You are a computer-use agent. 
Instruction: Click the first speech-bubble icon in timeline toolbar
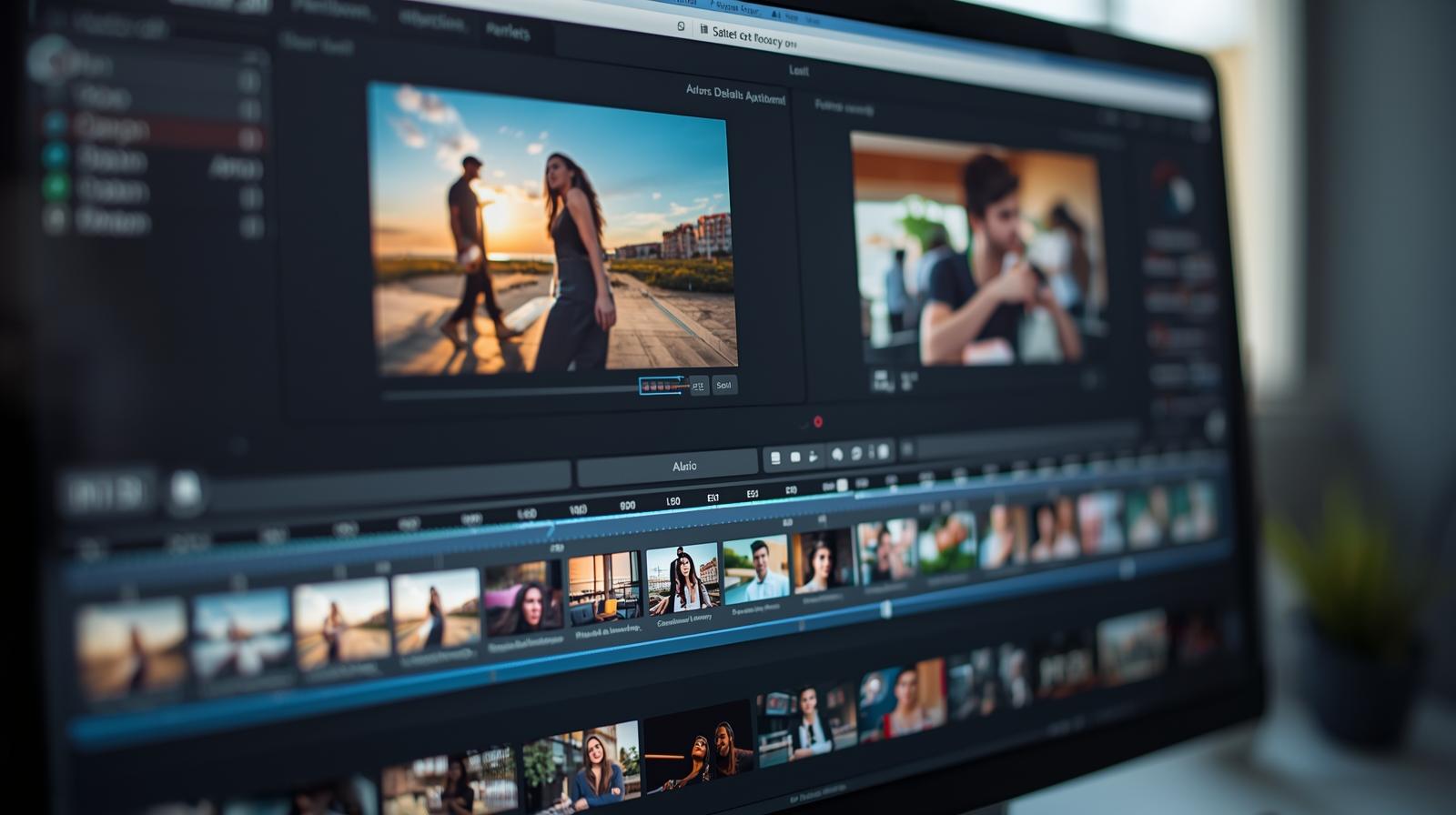tap(836, 454)
